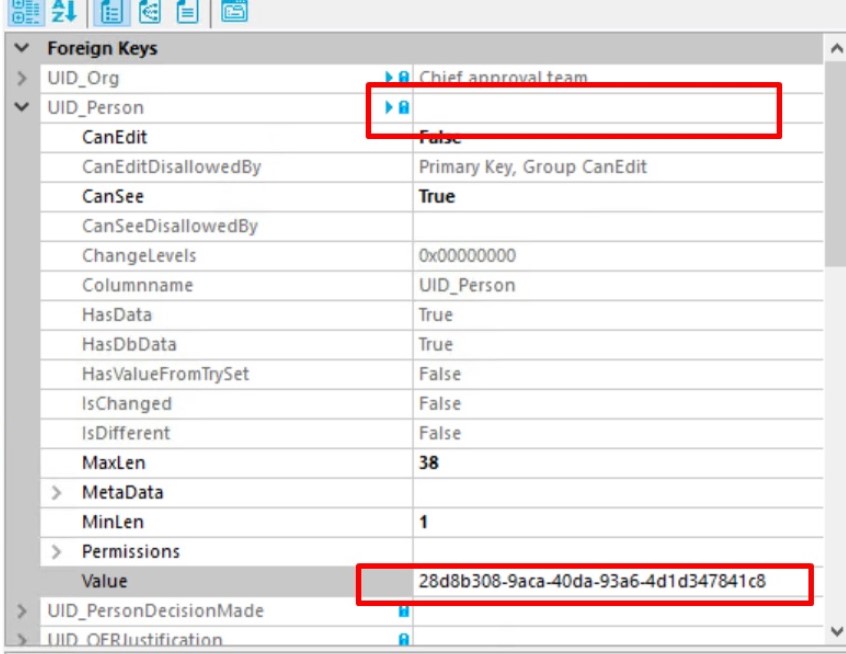Viewport: 846px width, 654px height.
Task: Click the IsDifferent value False
Action: 440,433
